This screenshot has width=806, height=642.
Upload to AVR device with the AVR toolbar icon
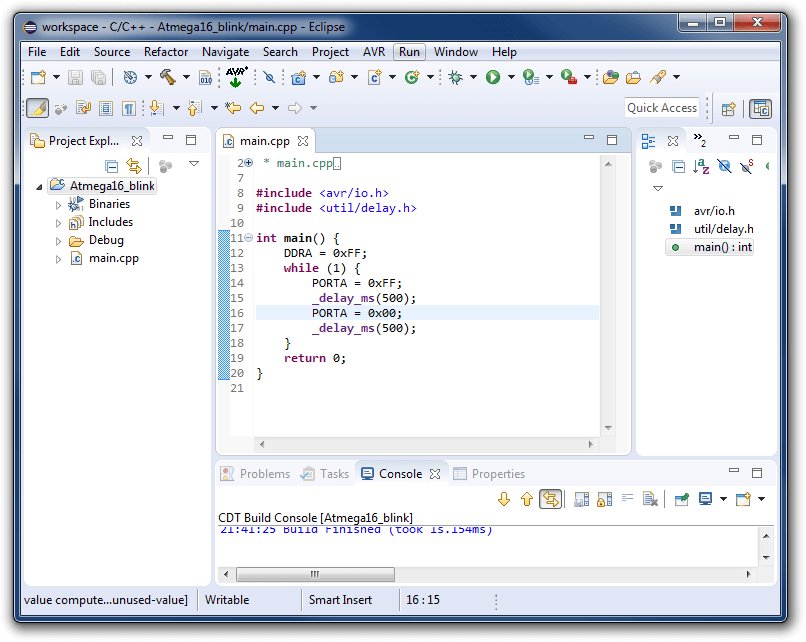click(236, 77)
